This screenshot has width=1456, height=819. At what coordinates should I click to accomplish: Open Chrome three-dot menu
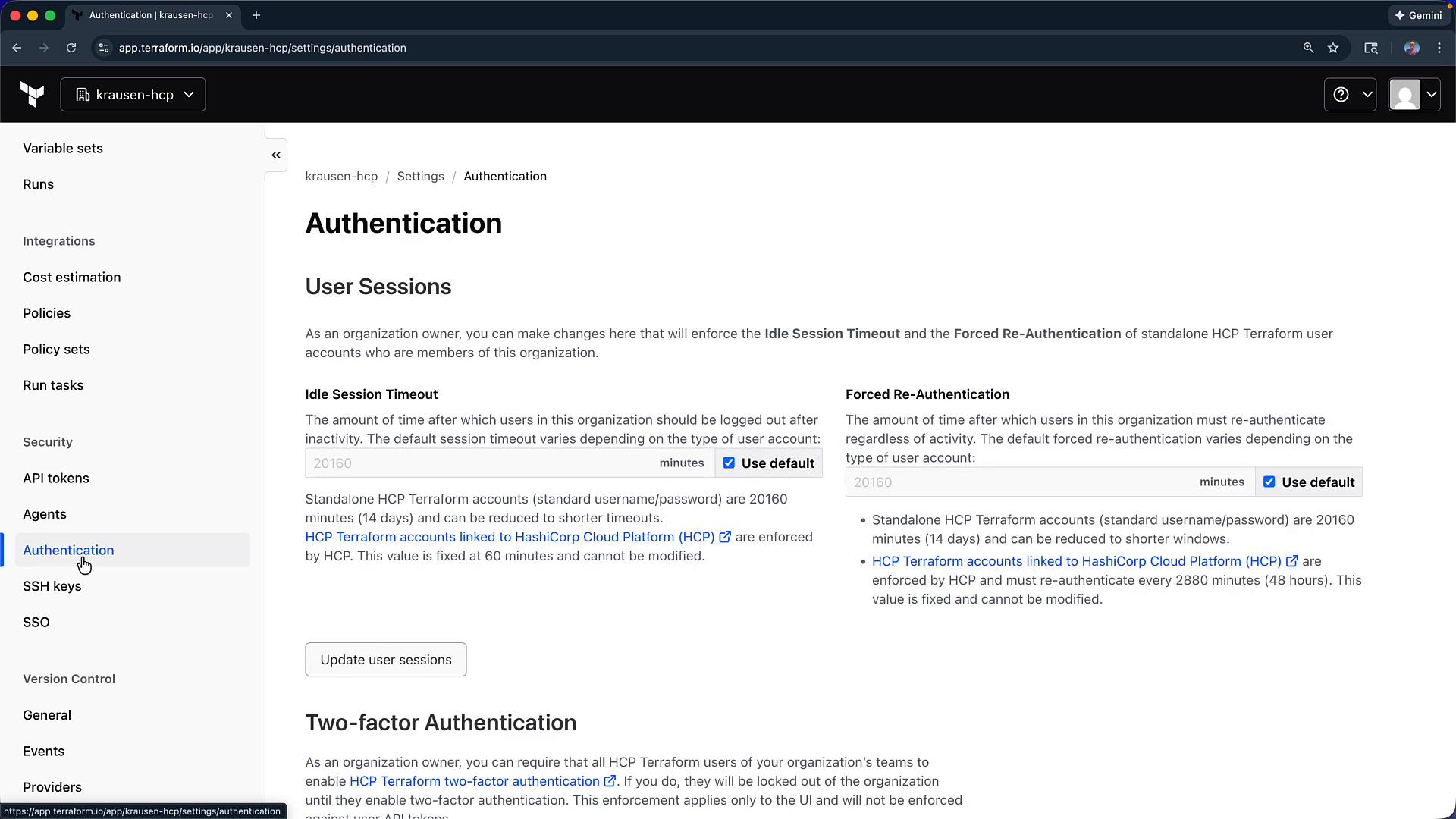pos(1439,48)
